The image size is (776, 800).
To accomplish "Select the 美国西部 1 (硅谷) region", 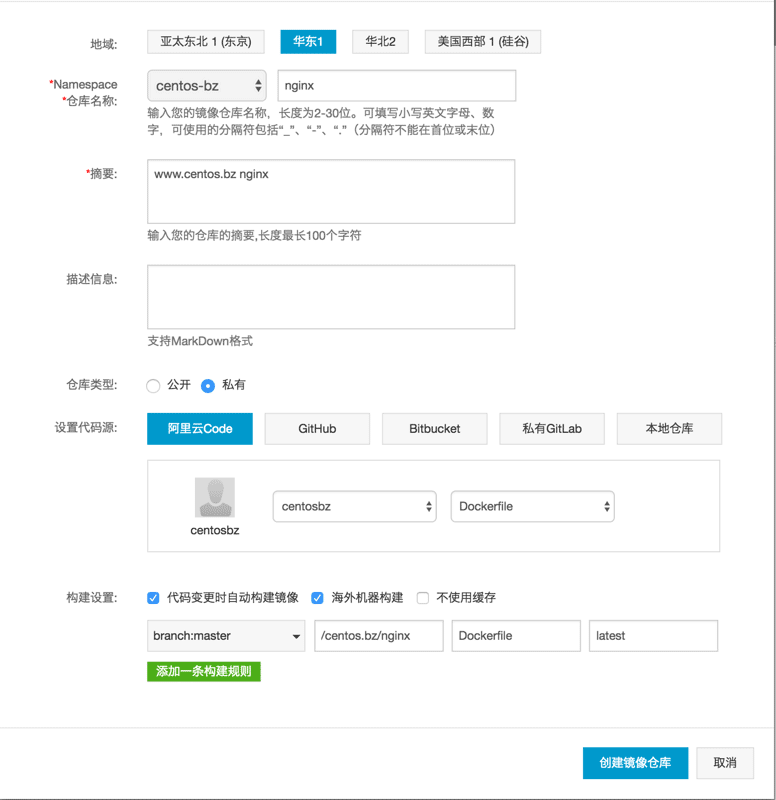I will click(x=482, y=41).
